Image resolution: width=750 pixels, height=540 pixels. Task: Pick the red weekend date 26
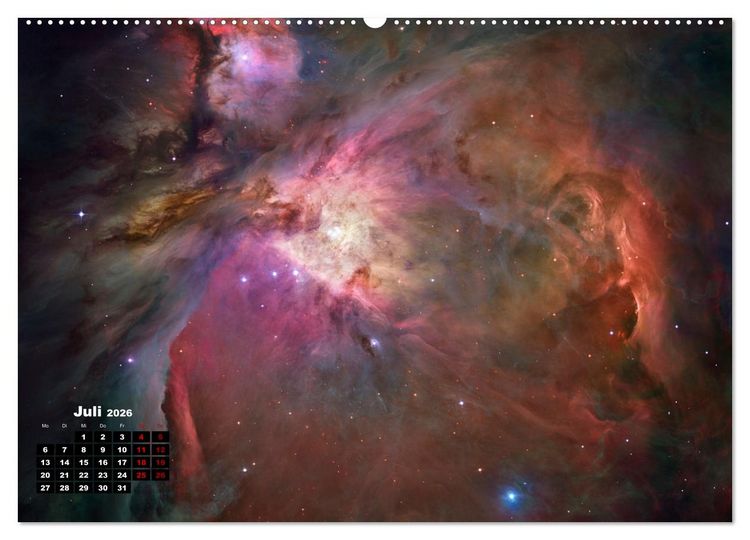point(160,475)
